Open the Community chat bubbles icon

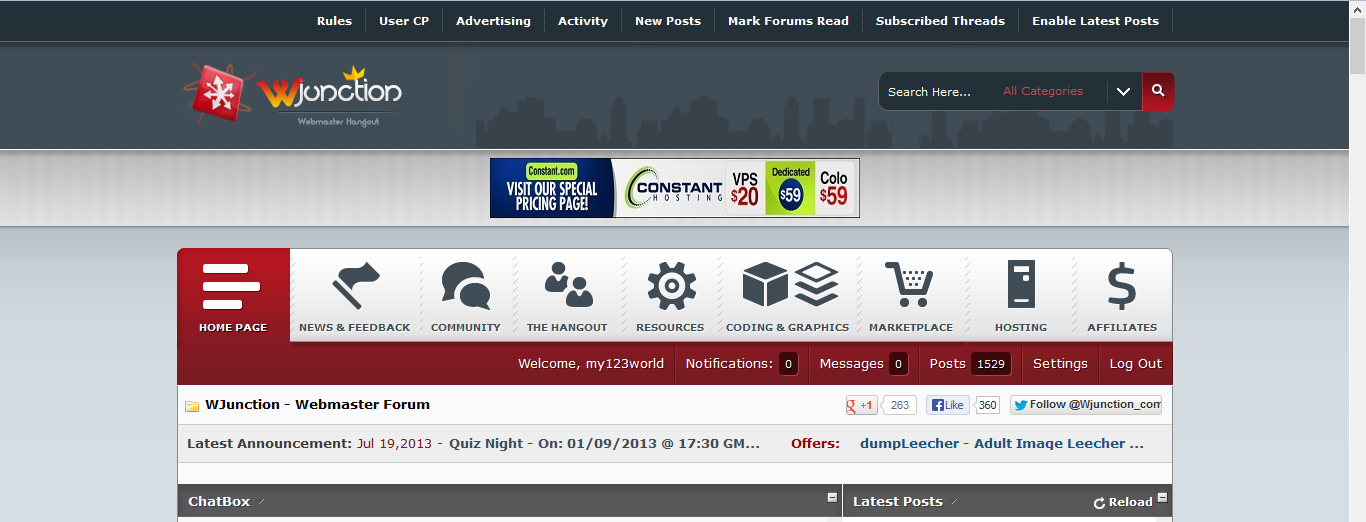(x=465, y=287)
